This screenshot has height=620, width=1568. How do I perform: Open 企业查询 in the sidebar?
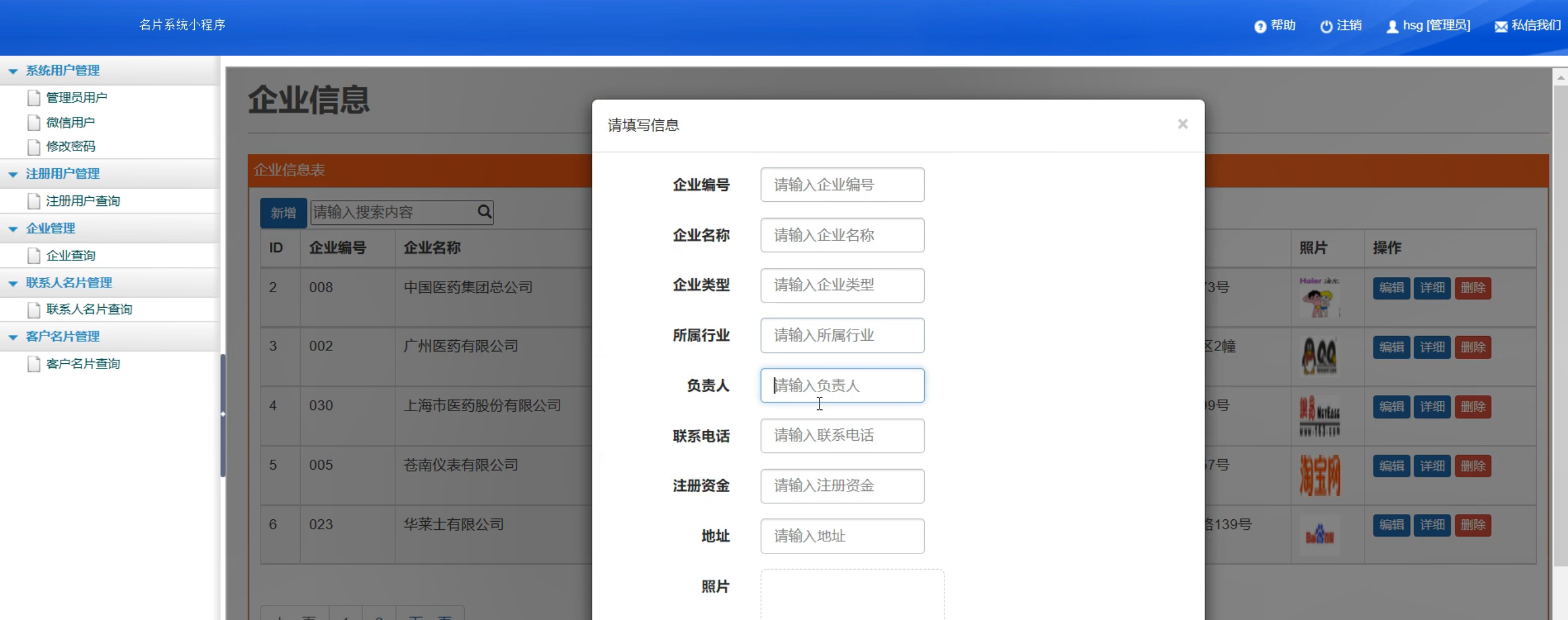point(71,255)
